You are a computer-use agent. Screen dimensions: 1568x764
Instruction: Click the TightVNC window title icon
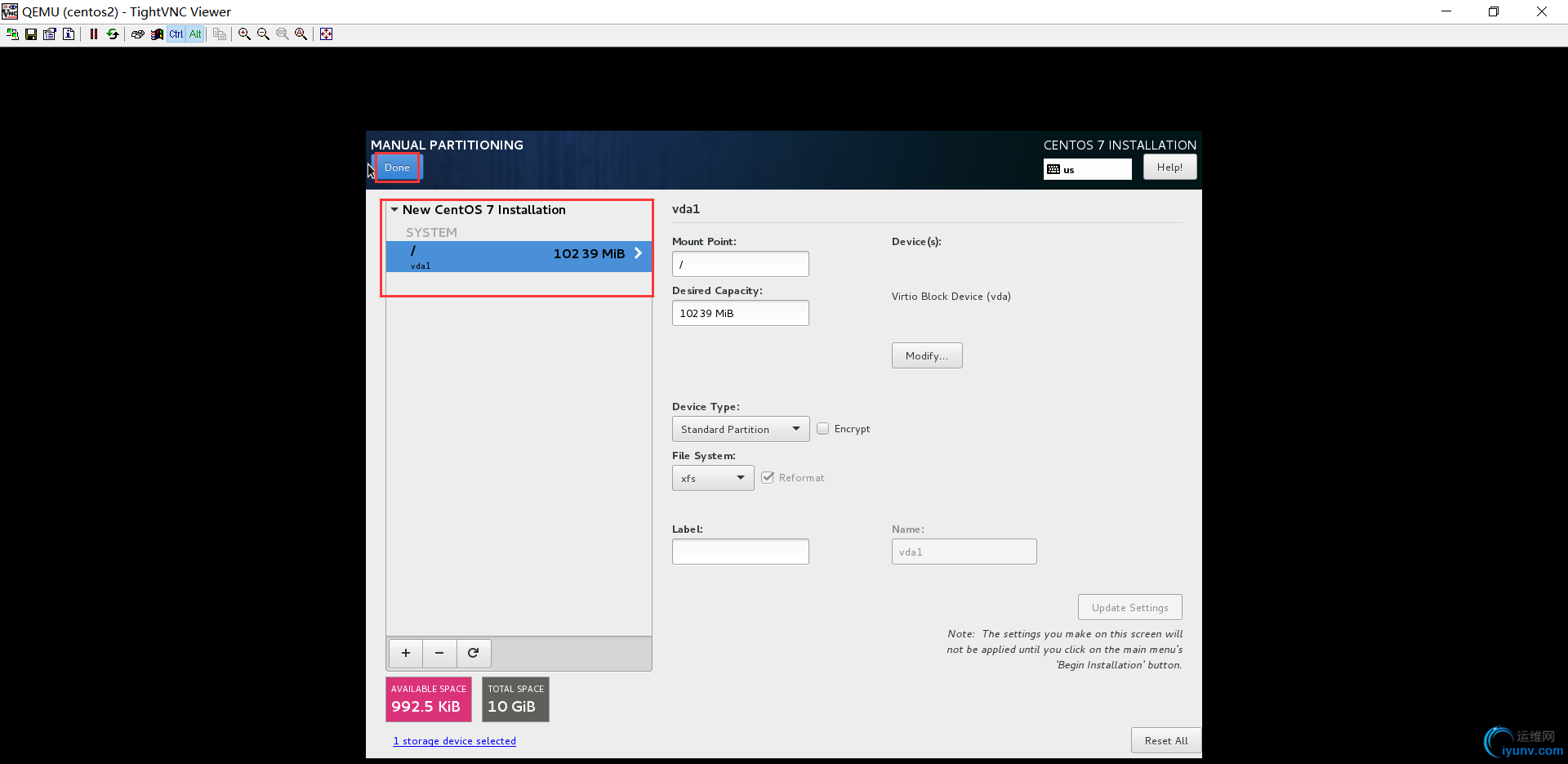click(10, 11)
